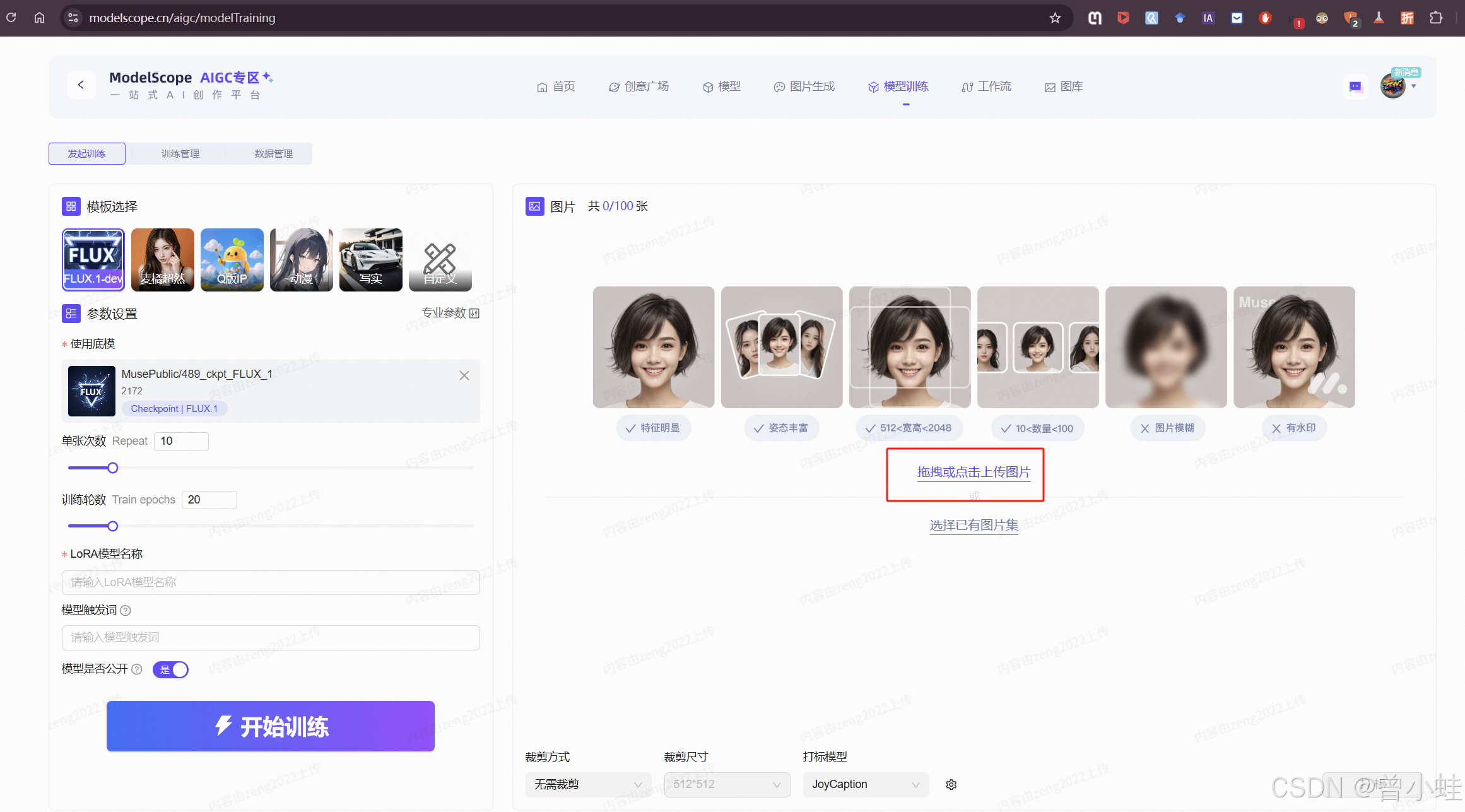The image size is (1465, 812).
Task: Open 创意广场 via its palette icon
Action: click(x=614, y=86)
